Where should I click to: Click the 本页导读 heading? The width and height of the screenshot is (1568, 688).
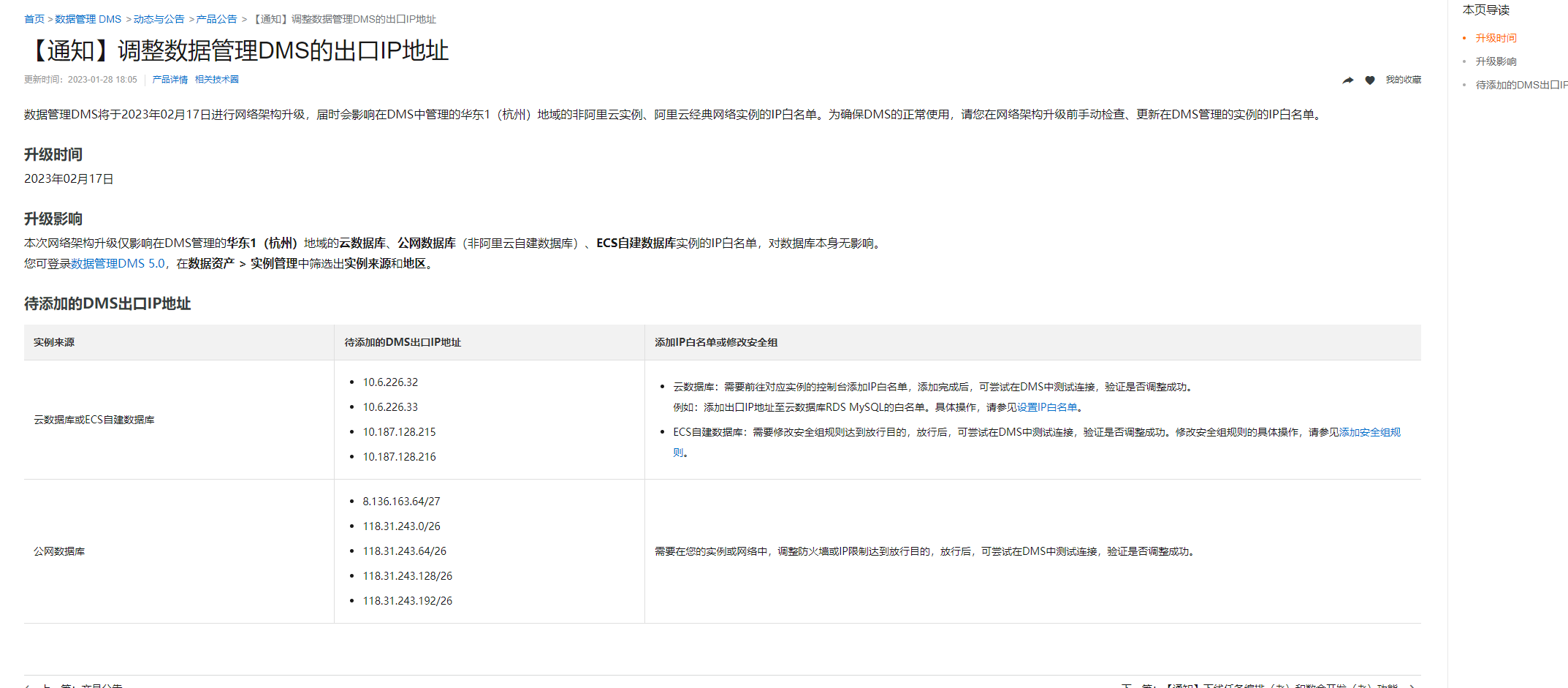coord(1486,10)
